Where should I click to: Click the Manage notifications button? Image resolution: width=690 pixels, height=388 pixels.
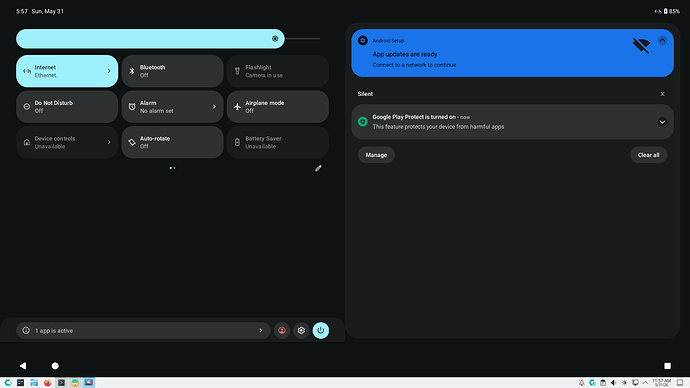coord(376,155)
